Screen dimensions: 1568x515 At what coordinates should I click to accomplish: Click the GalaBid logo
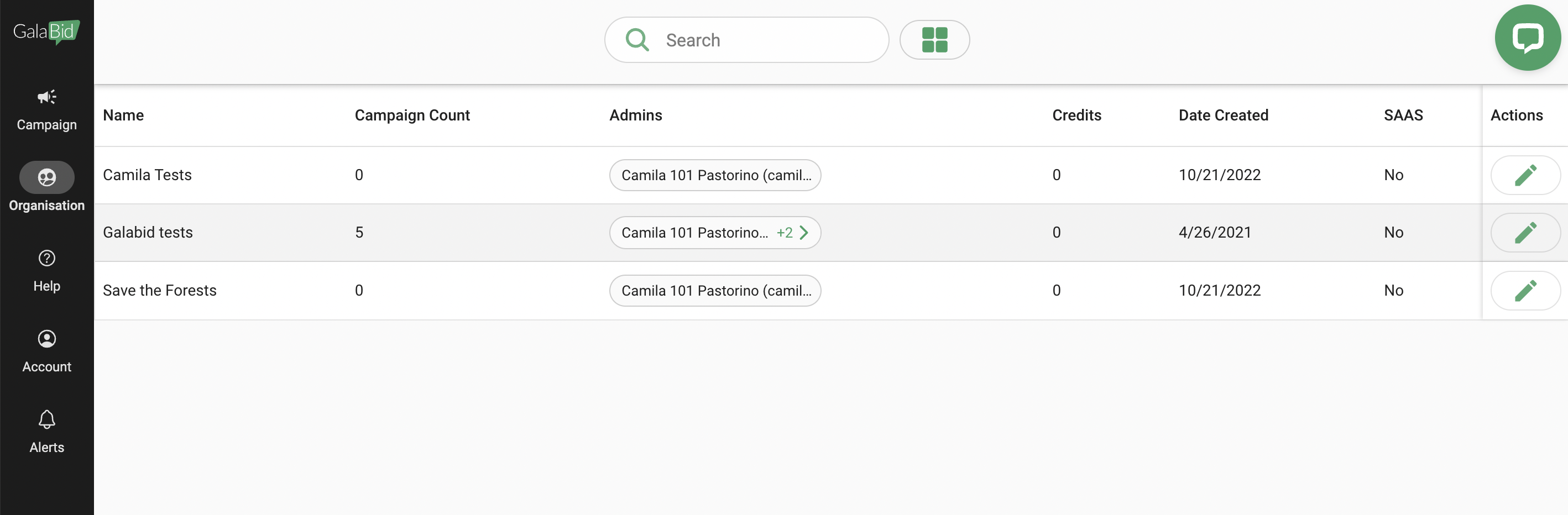coord(46,31)
